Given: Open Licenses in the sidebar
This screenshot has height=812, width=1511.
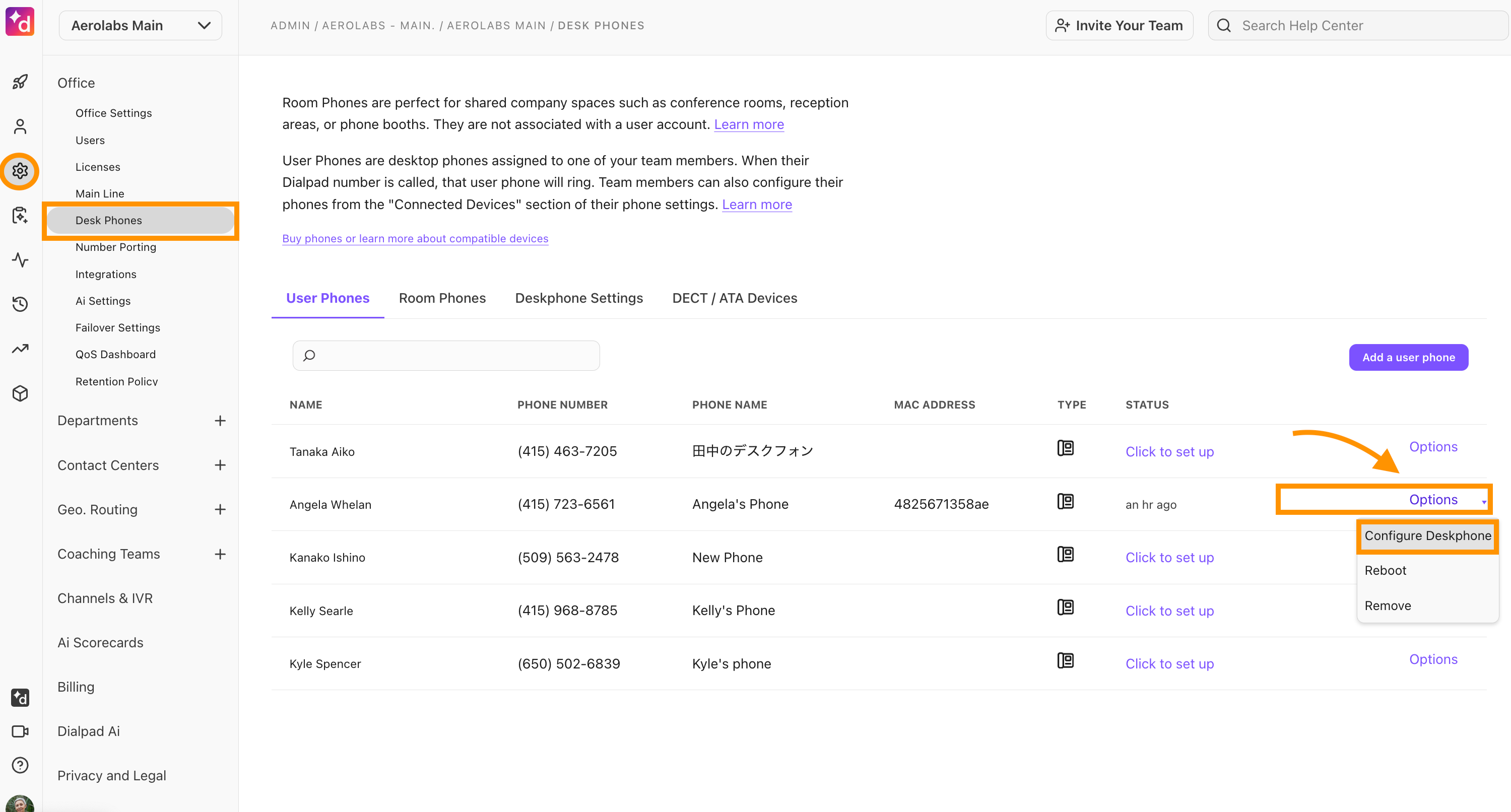Looking at the screenshot, I should [x=97, y=167].
